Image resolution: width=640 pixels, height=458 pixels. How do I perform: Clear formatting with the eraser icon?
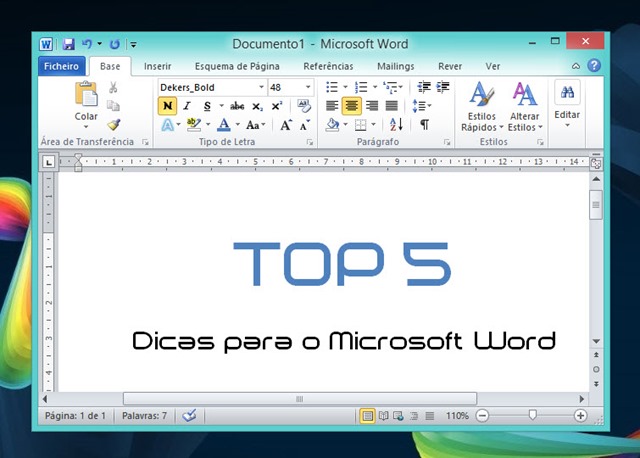(304, 106)
